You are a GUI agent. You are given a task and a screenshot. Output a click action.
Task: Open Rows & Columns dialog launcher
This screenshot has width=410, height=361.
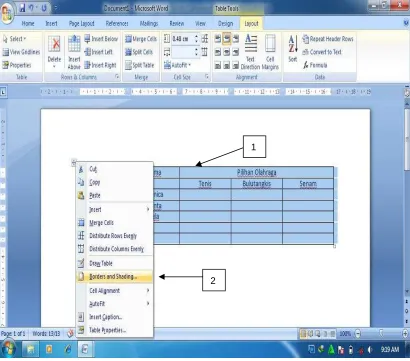click(x=117, y=77)
